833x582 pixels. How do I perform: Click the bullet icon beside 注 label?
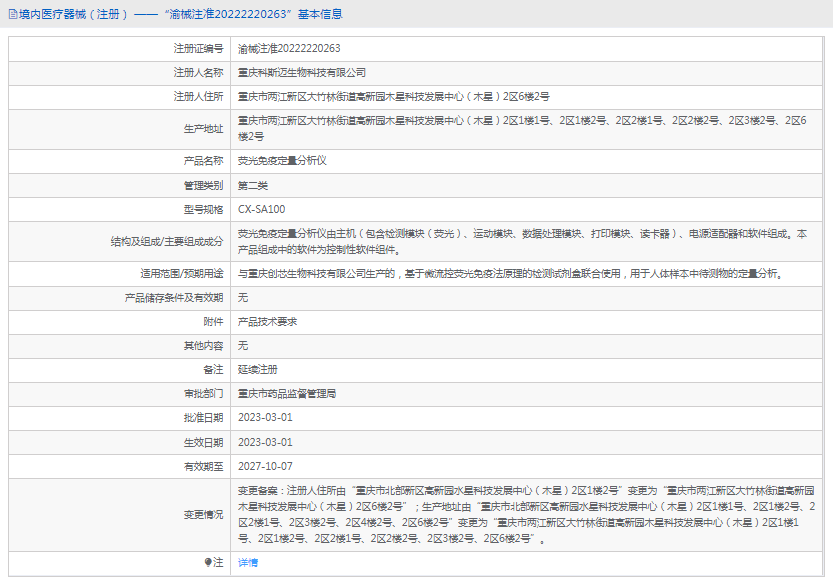[208, 562]
